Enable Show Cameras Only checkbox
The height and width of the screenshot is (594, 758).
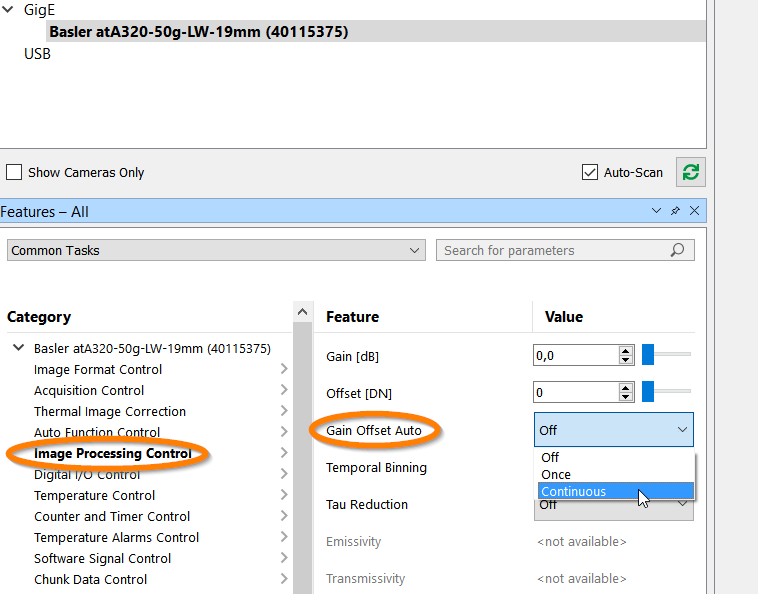(14, 172)
